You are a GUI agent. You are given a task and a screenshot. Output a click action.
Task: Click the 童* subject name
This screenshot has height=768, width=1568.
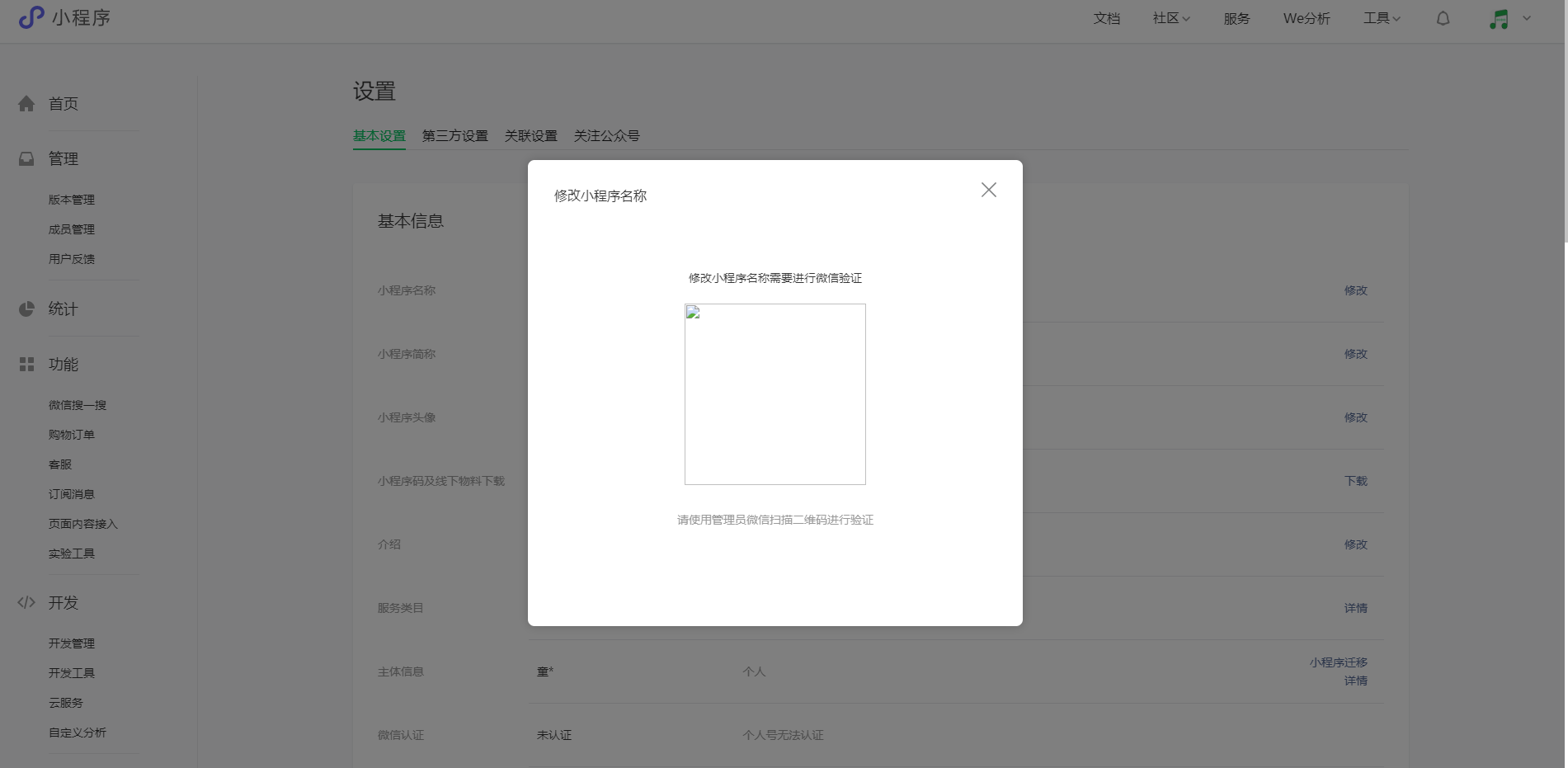click(x=545, y=671)
